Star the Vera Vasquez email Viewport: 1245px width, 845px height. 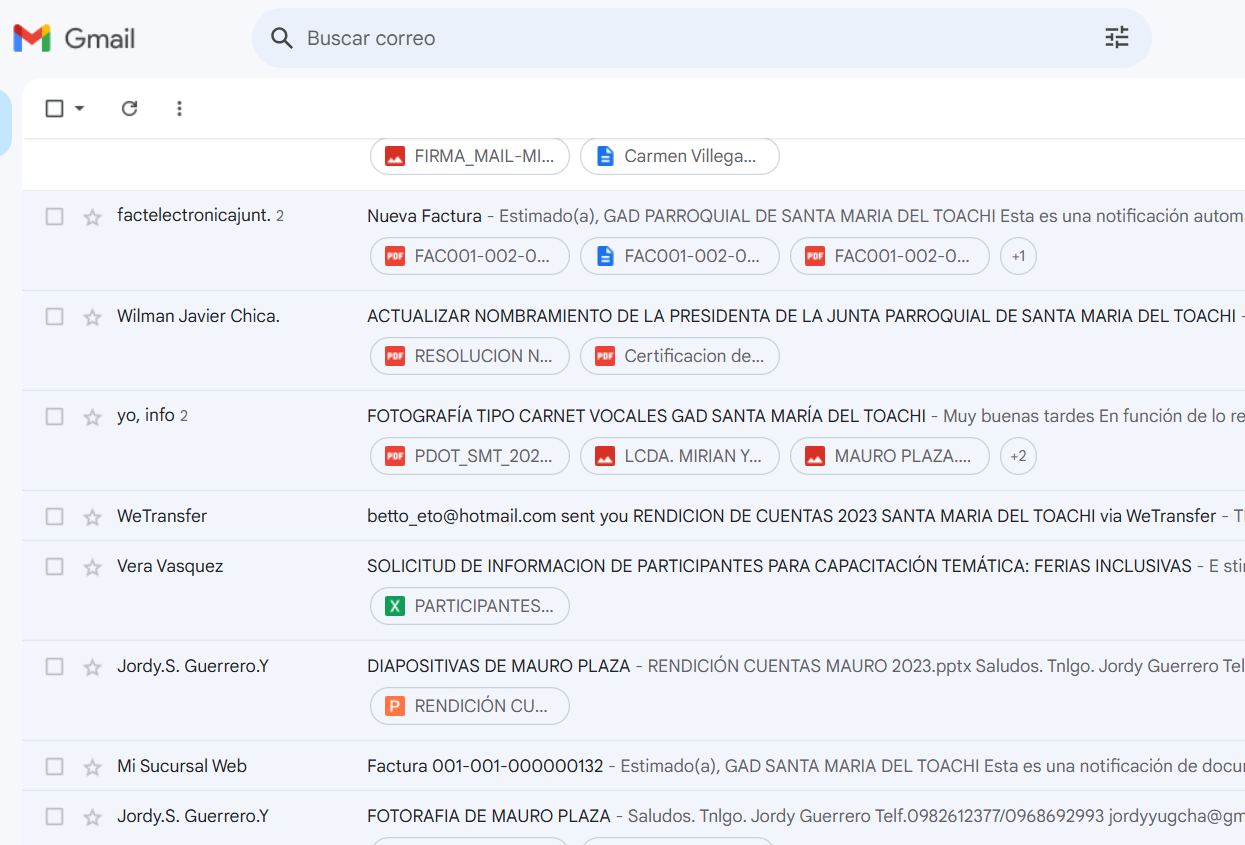coord(92,567)
